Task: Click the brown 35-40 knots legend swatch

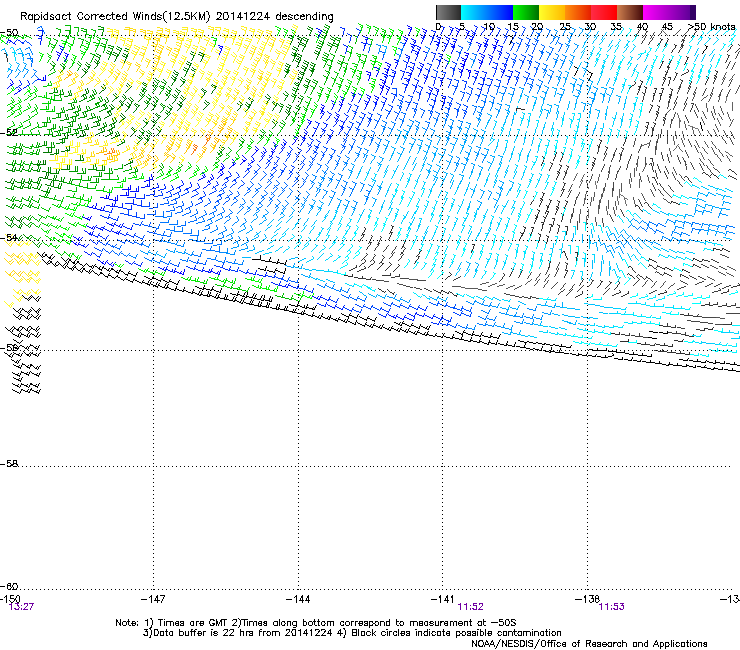Action: (x=630, y=12)
